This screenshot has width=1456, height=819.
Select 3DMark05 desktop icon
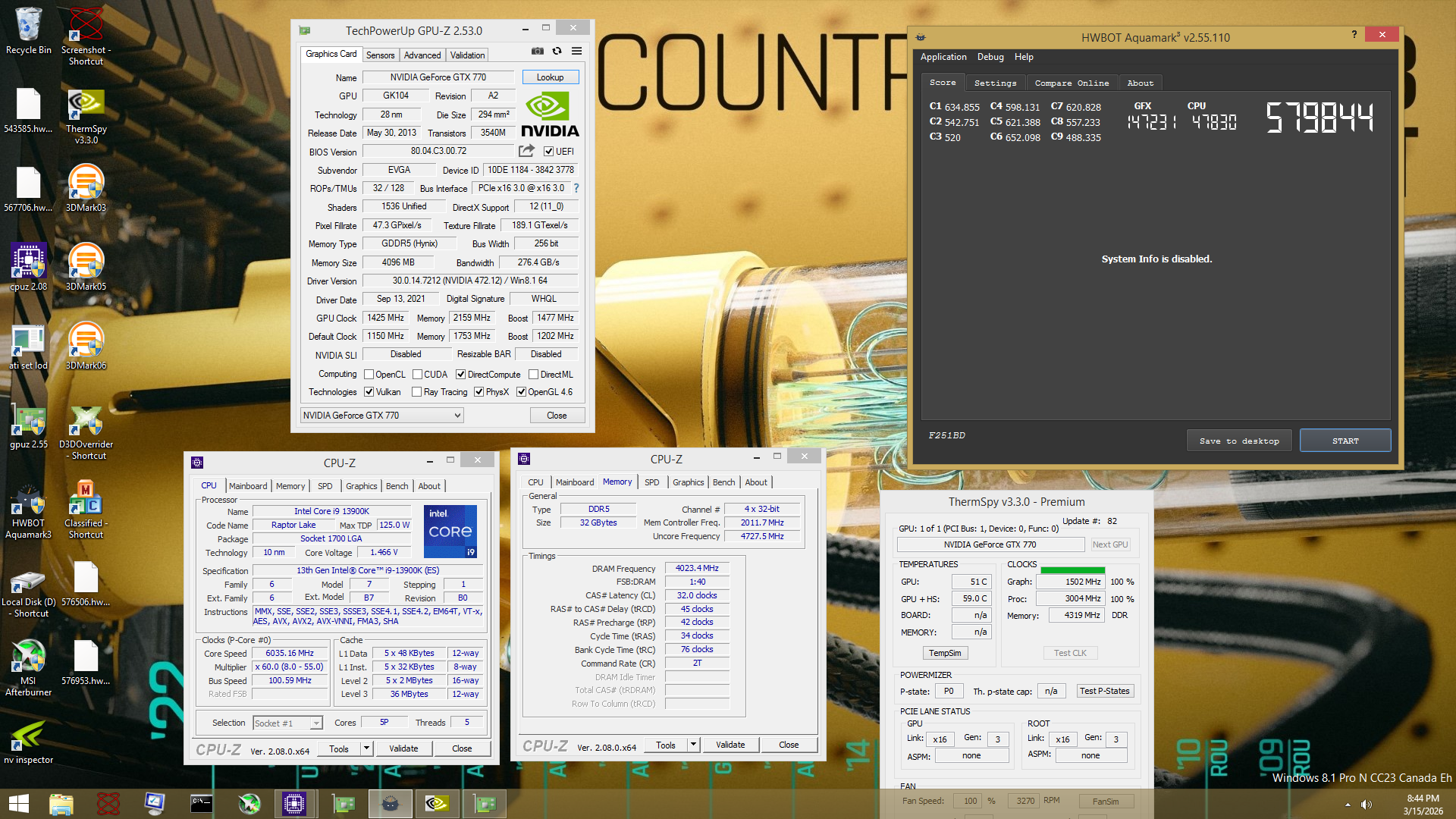coord(86,267)
